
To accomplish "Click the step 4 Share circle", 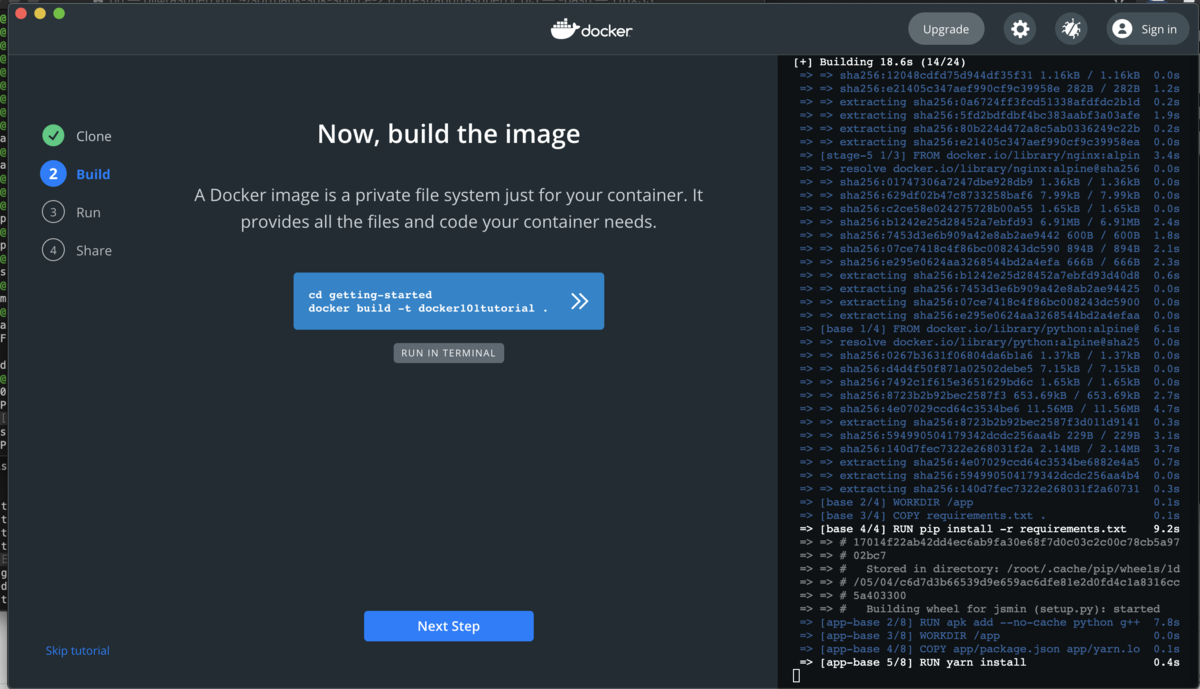I will 53,250.
